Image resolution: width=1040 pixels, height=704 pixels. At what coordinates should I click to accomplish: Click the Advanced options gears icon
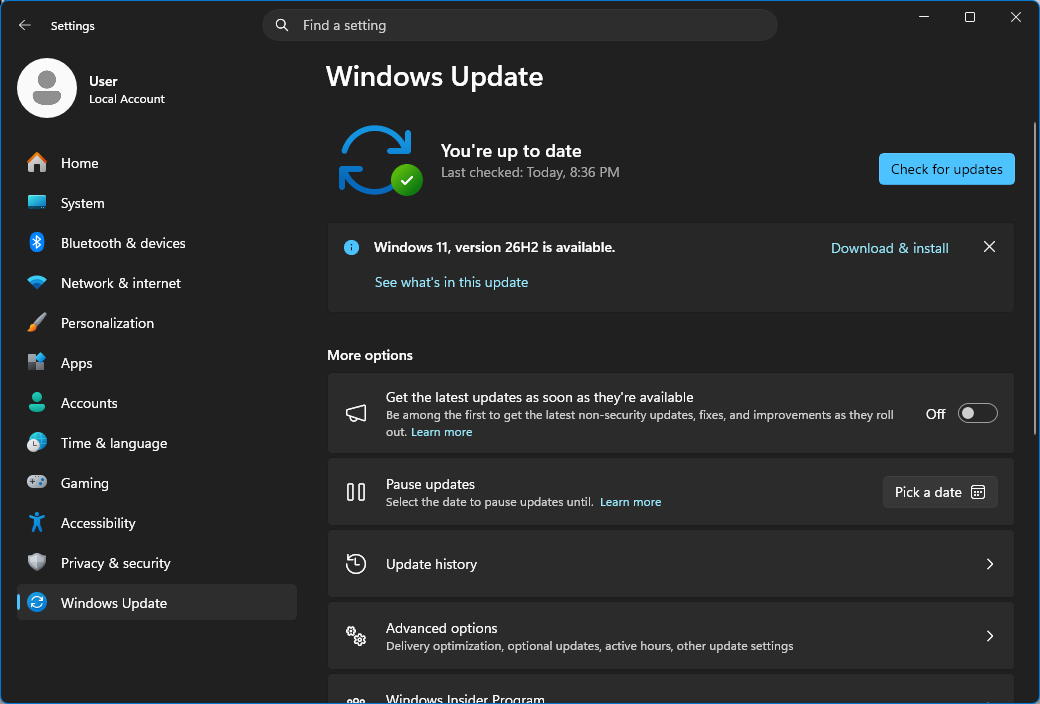[356, 636]
